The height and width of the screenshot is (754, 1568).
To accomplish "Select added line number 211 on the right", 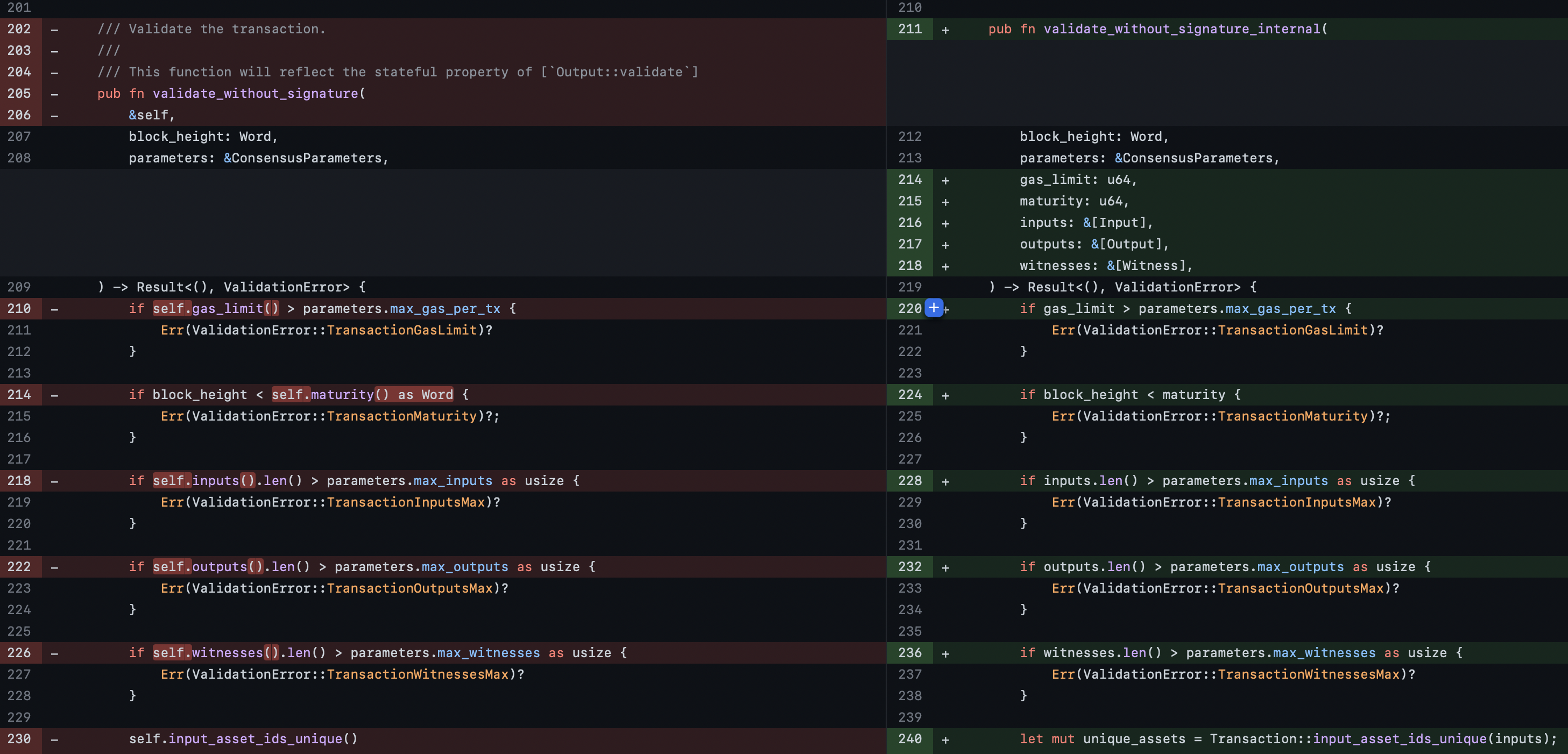I will tap(910, 29).
